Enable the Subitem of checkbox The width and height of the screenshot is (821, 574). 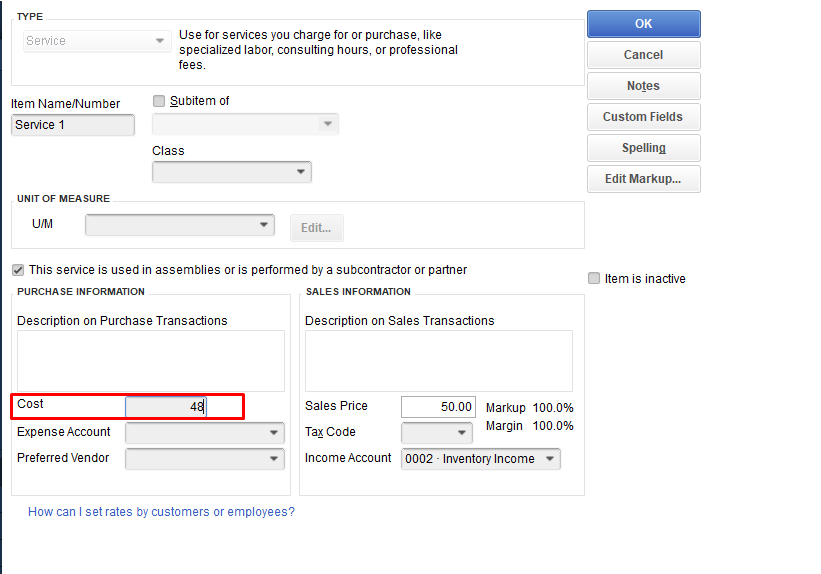coord(159,101)
